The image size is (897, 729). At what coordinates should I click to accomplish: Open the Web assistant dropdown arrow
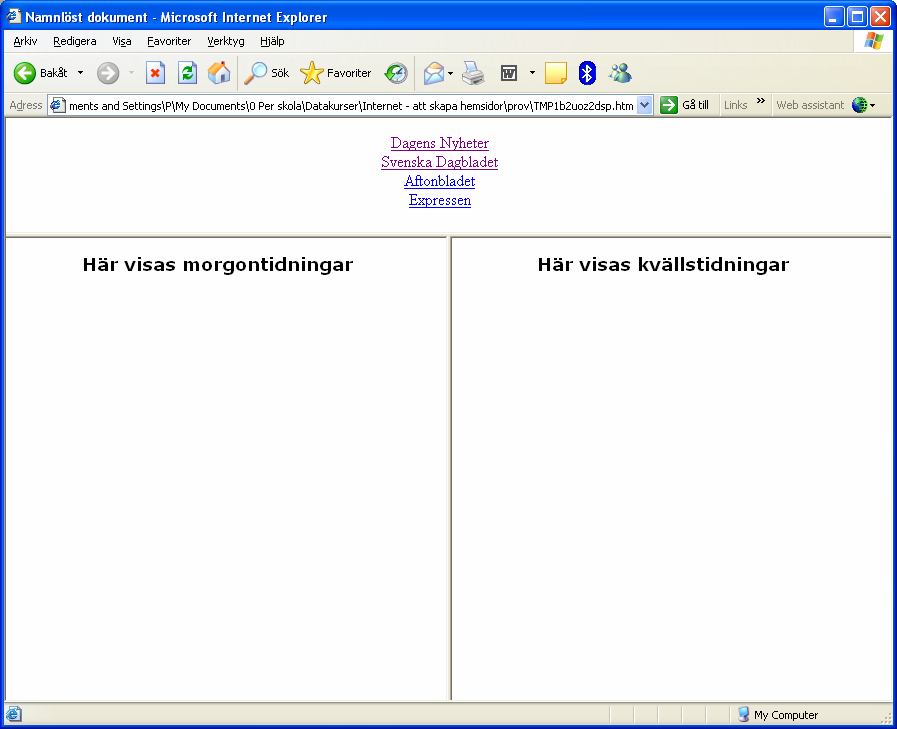pyautogui.click(x=872, y=105)
